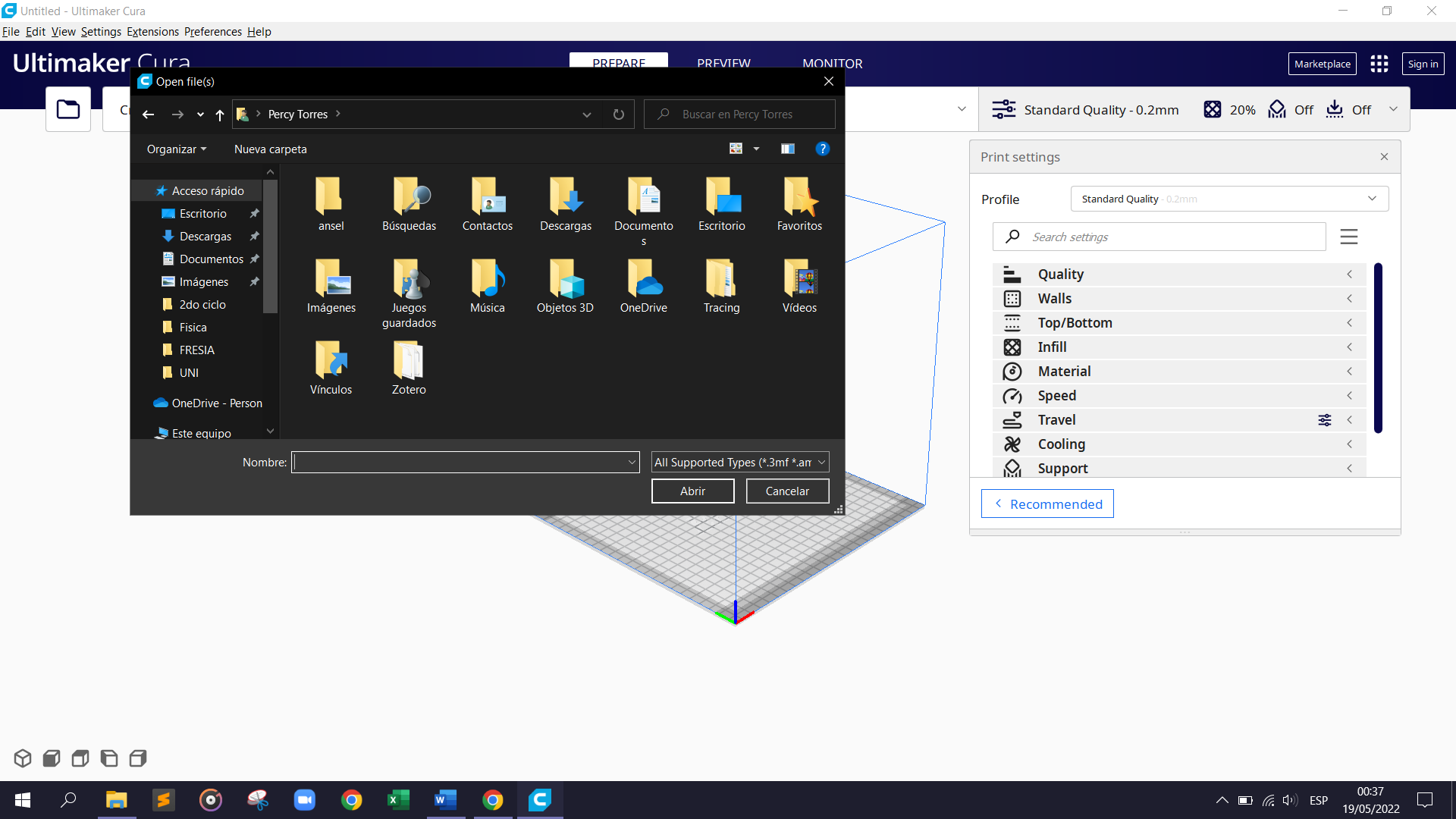Click the setting visibility hamburger menu icon
Image resolution: width=1456 pixels, height=819 pixels.
[x=1348, y=237]
